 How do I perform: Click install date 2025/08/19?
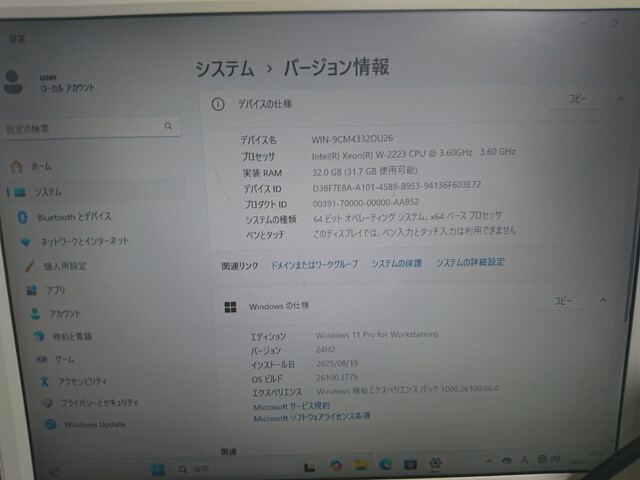(x=337, y=363)
